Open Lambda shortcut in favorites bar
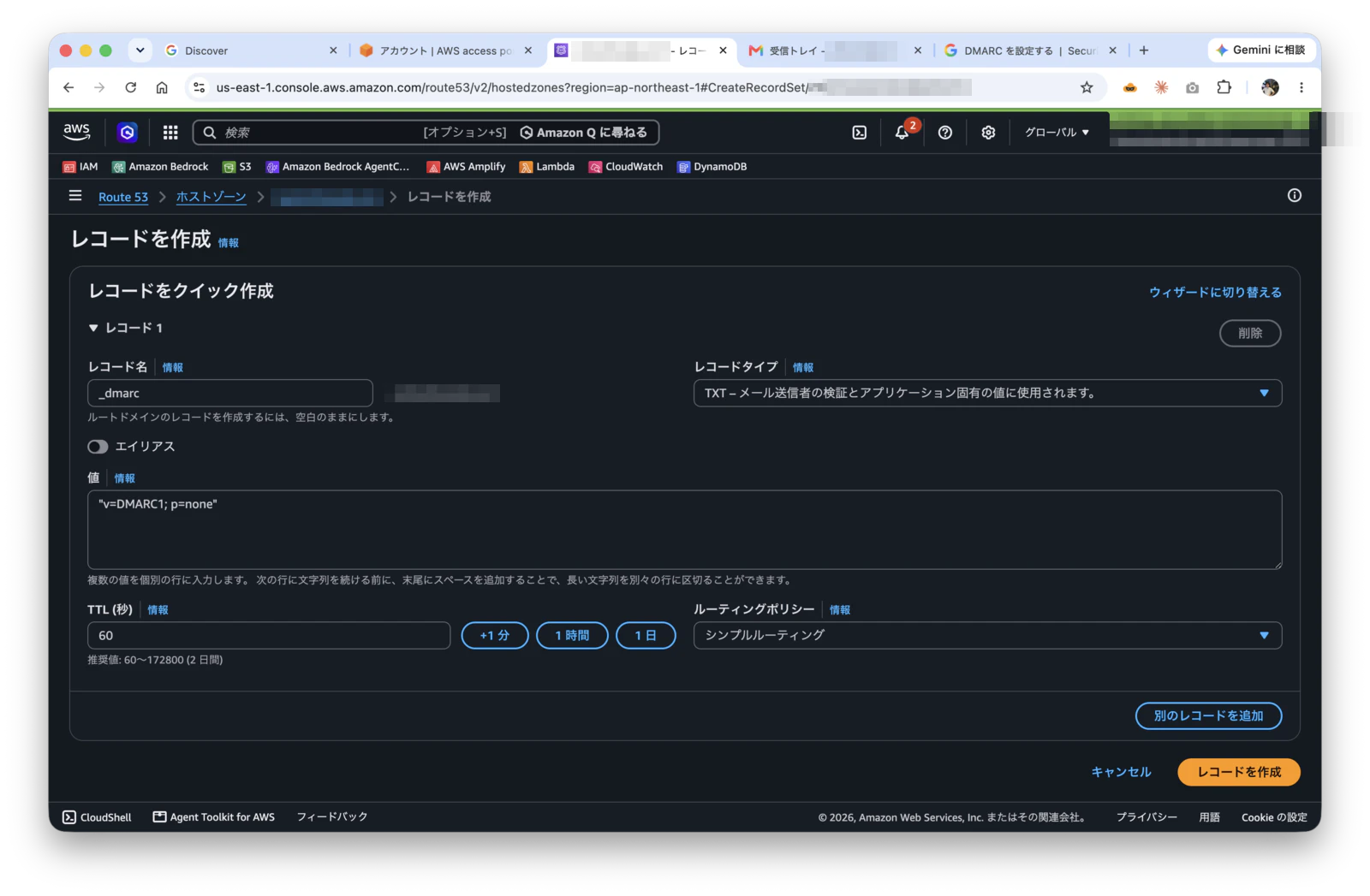Image resolution: width=1370 pixels, height=896 pixels. tap(547, 167)
